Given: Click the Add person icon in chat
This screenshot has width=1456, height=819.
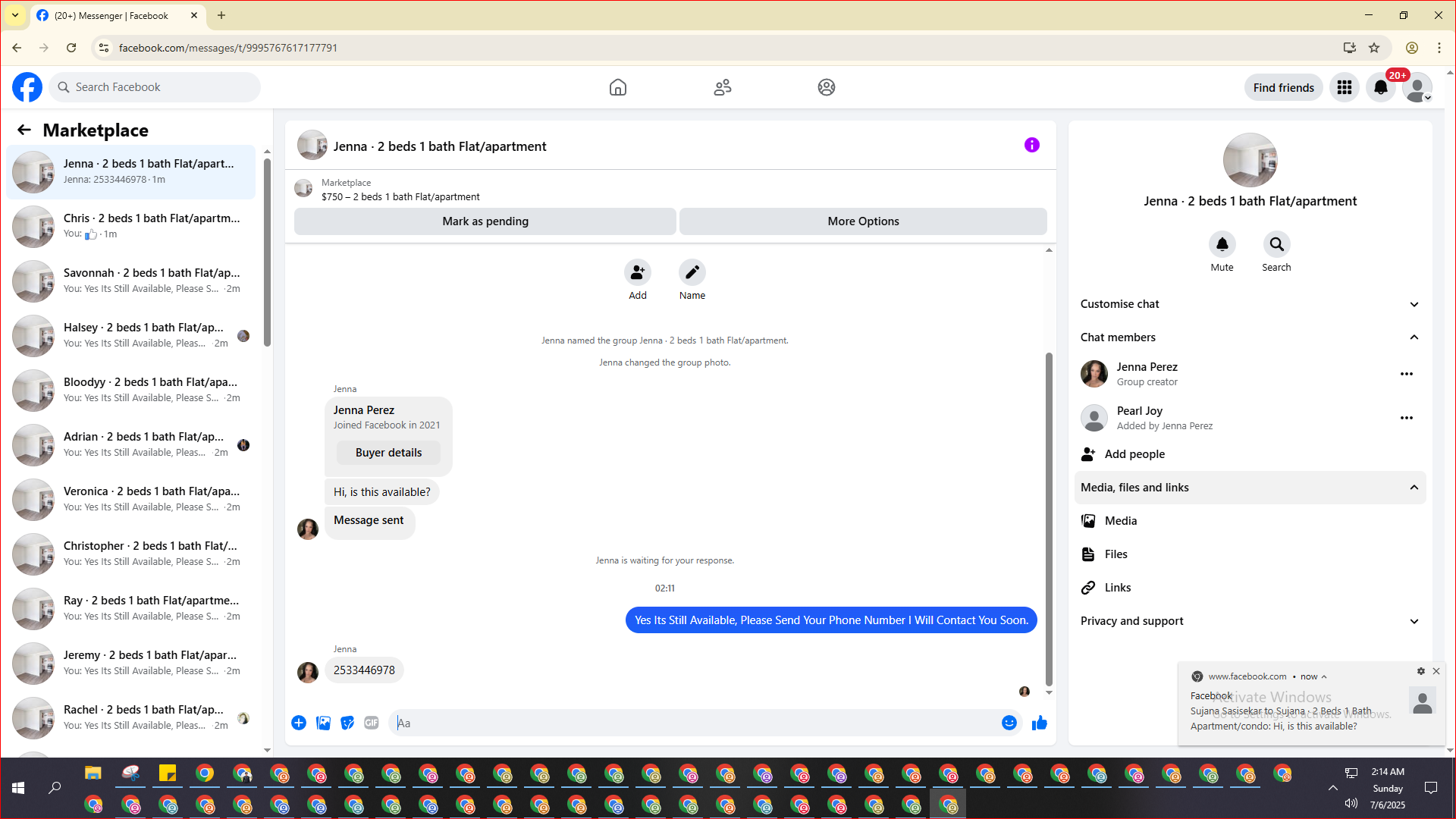Looking at the screenshot, I should pos(637,272).
